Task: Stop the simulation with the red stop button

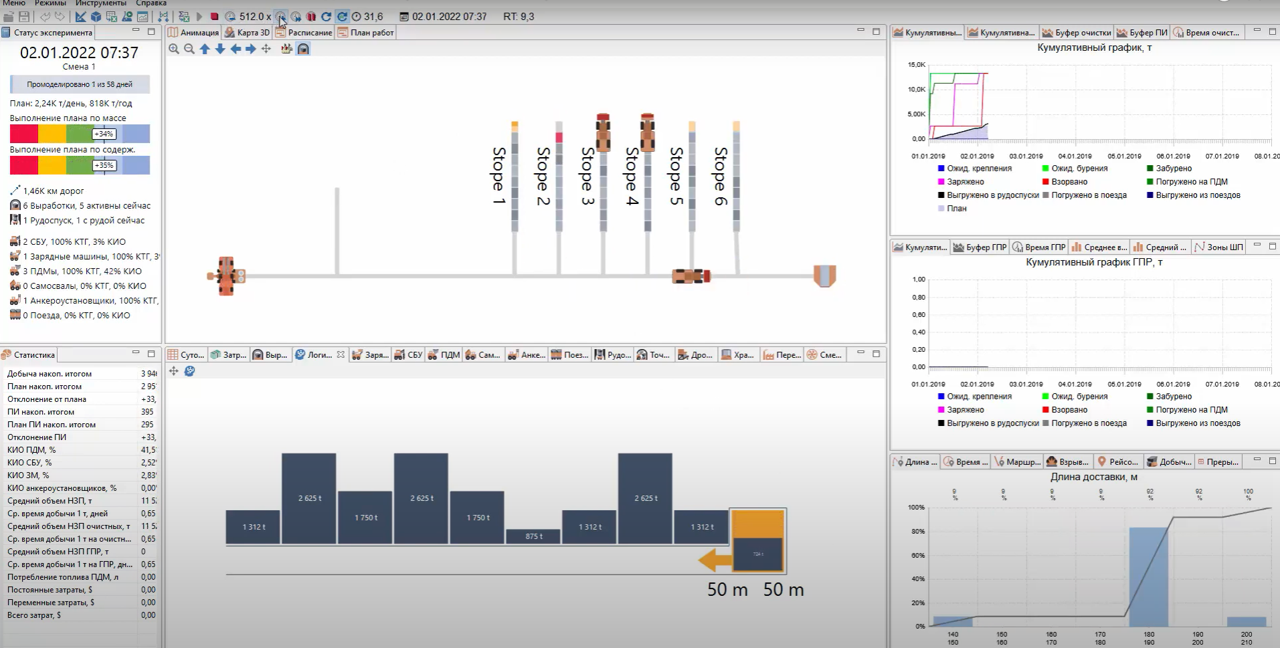Action: click(x=215, y=17)
